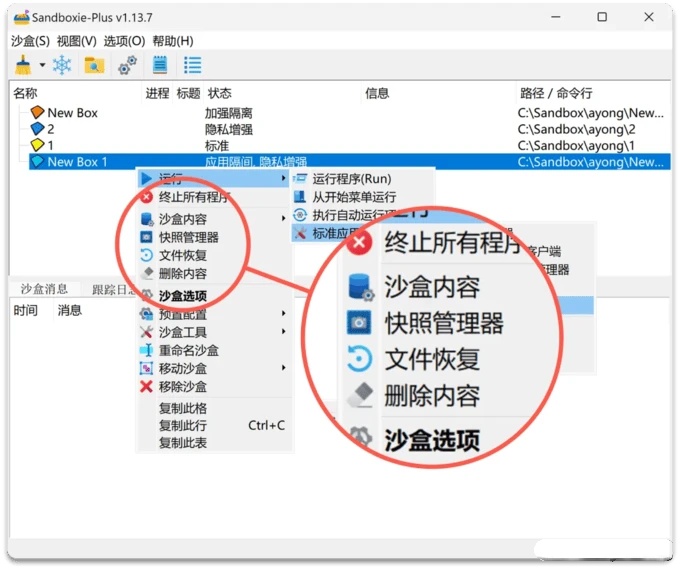The width and height of the screenshot is (680, 569).
Task: Open the 选项(O) menu
Action: [124, 41]
